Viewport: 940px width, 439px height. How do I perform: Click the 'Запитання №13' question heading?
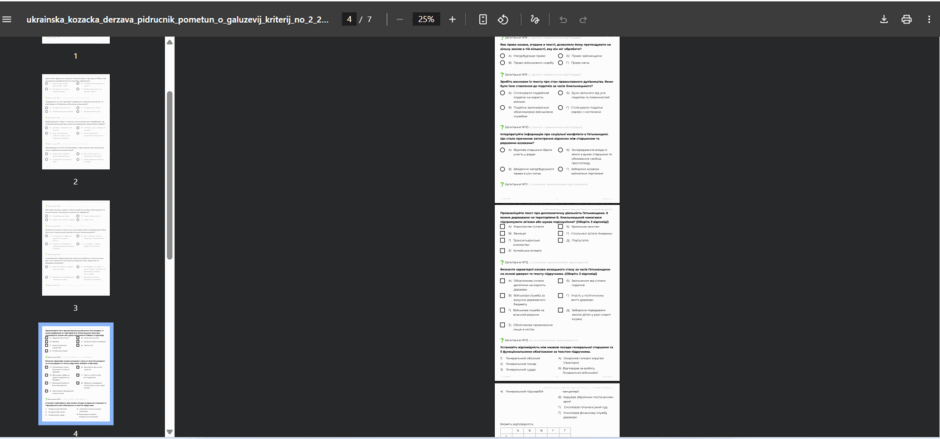click(516, 340)
